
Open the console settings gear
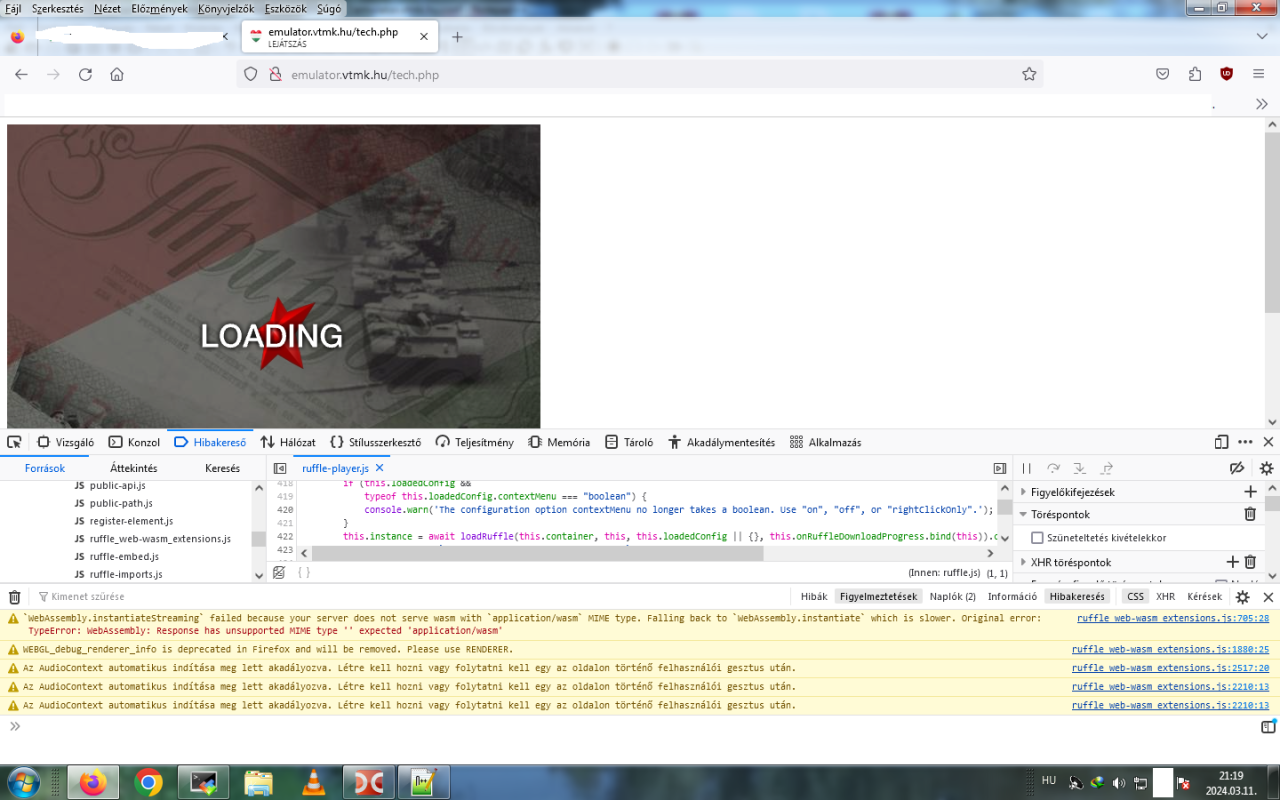coord(1242,597)
